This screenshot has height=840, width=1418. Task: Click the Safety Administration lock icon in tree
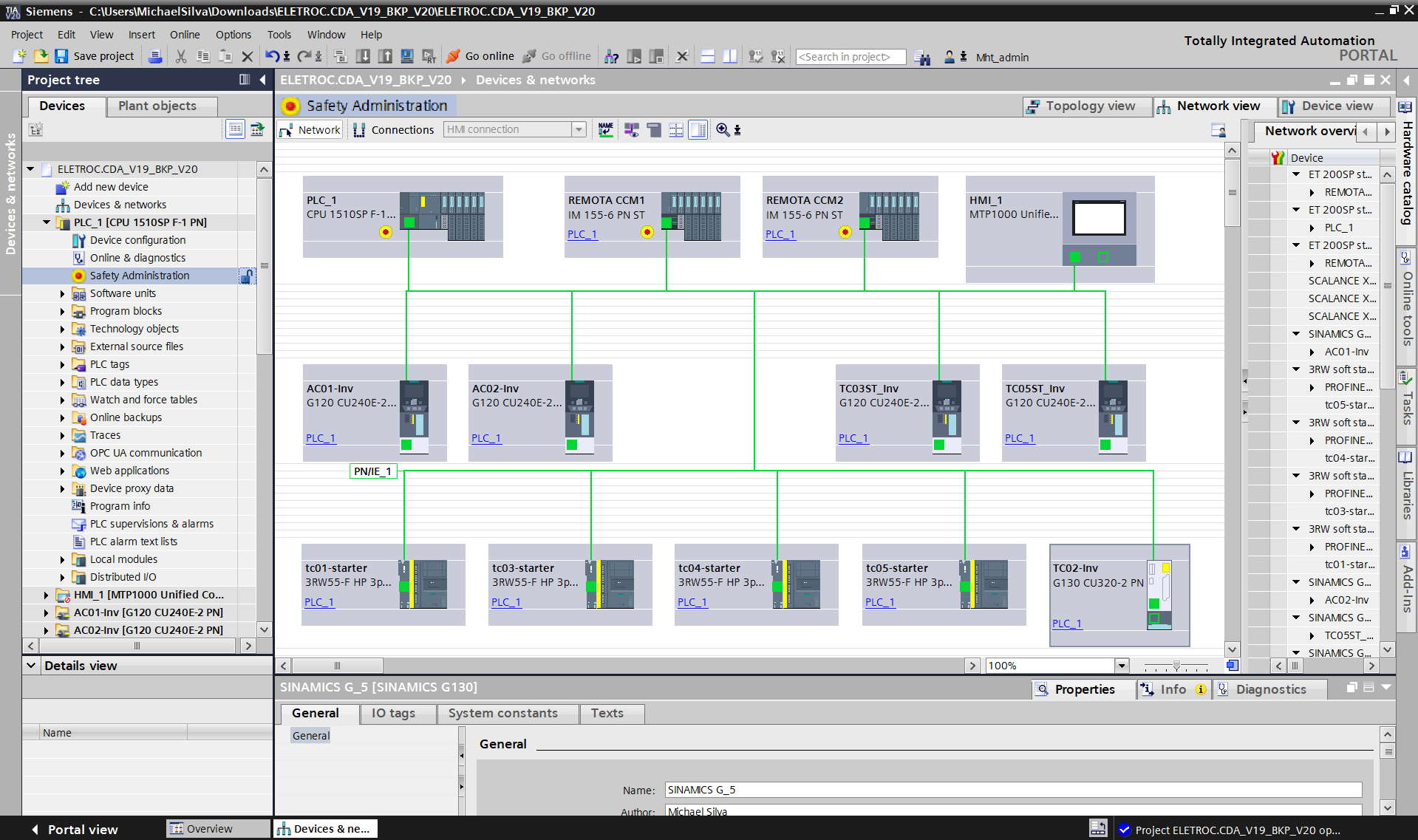tap(246, 276)
